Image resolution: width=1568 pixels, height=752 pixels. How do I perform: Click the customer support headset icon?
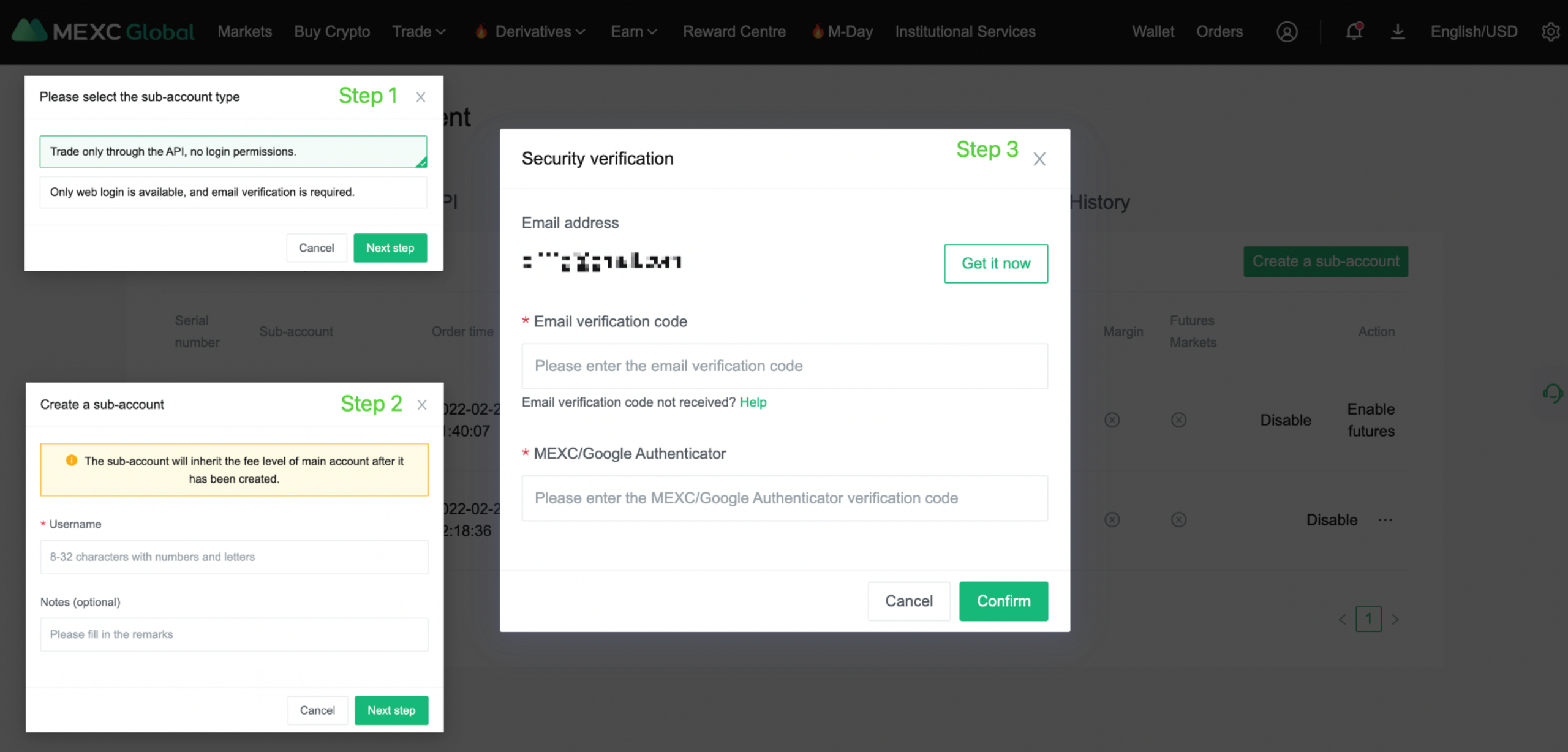[1553, 393]
